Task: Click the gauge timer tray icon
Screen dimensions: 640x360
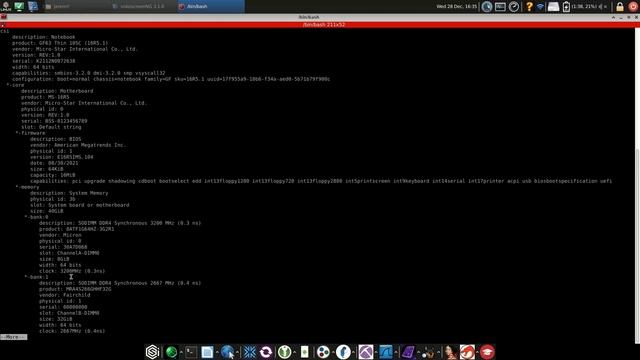Action: 514,7
